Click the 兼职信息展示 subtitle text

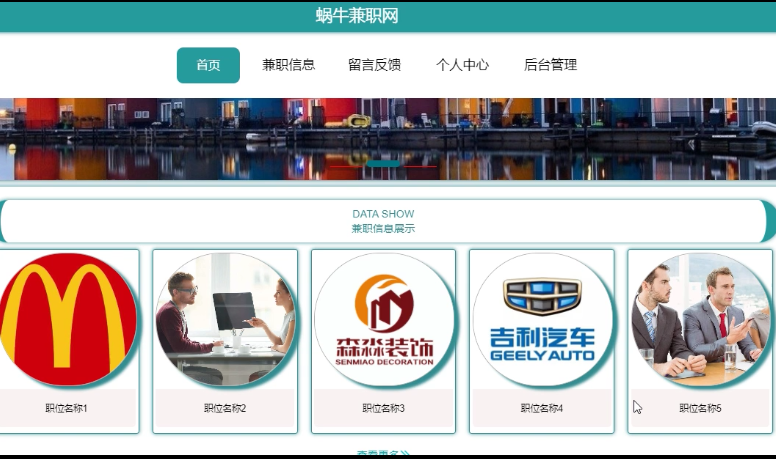pyautogui.click(x=383, y=229)
